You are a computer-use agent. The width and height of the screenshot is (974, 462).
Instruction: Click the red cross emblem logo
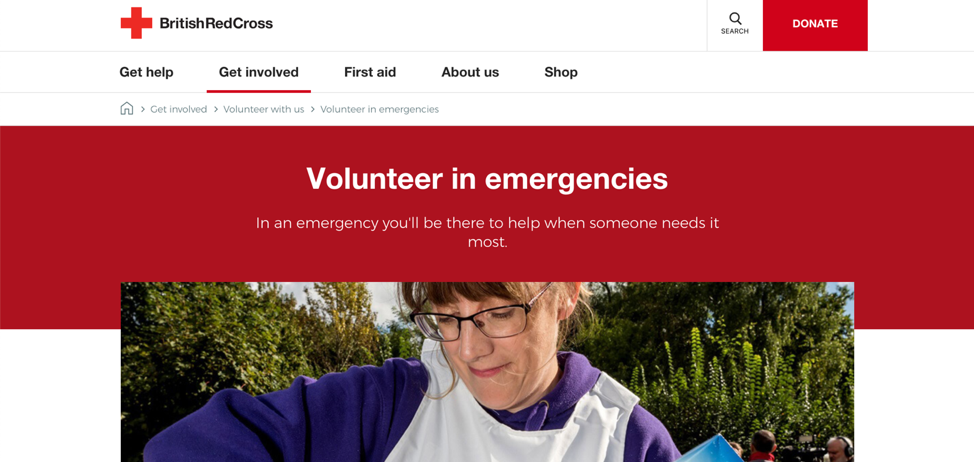[136, 23]
